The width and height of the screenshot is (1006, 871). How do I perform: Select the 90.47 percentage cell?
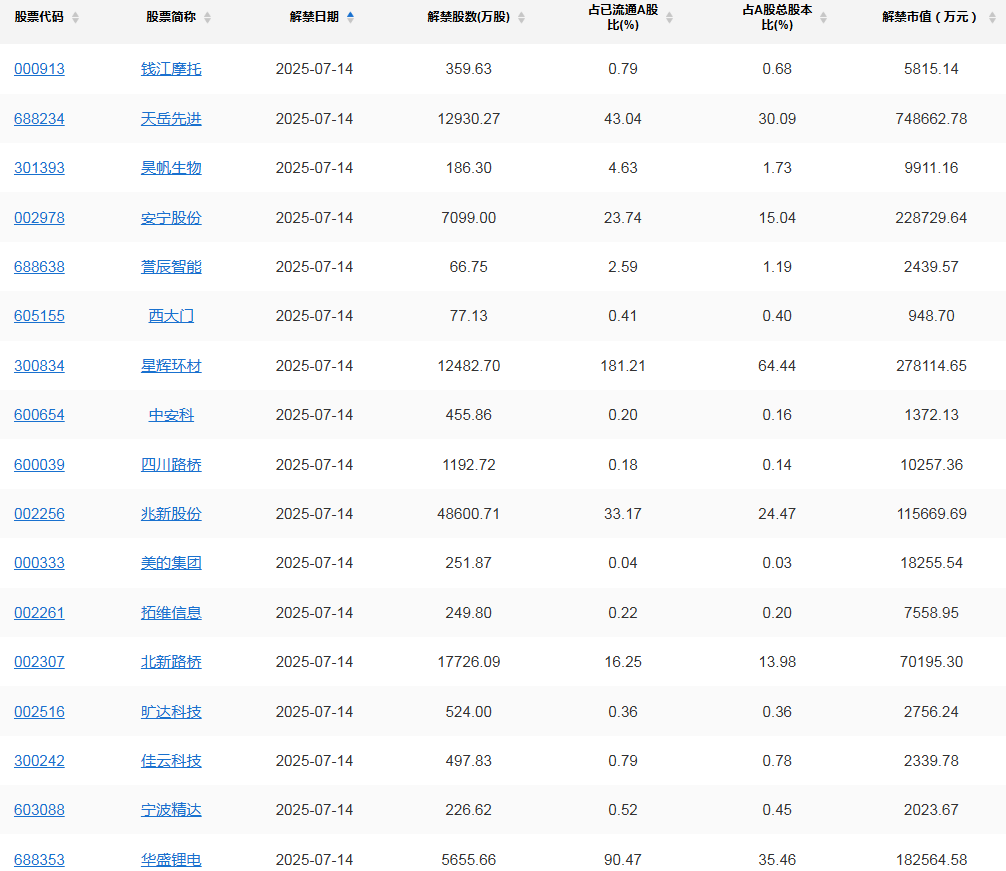(x=623, y=860)
